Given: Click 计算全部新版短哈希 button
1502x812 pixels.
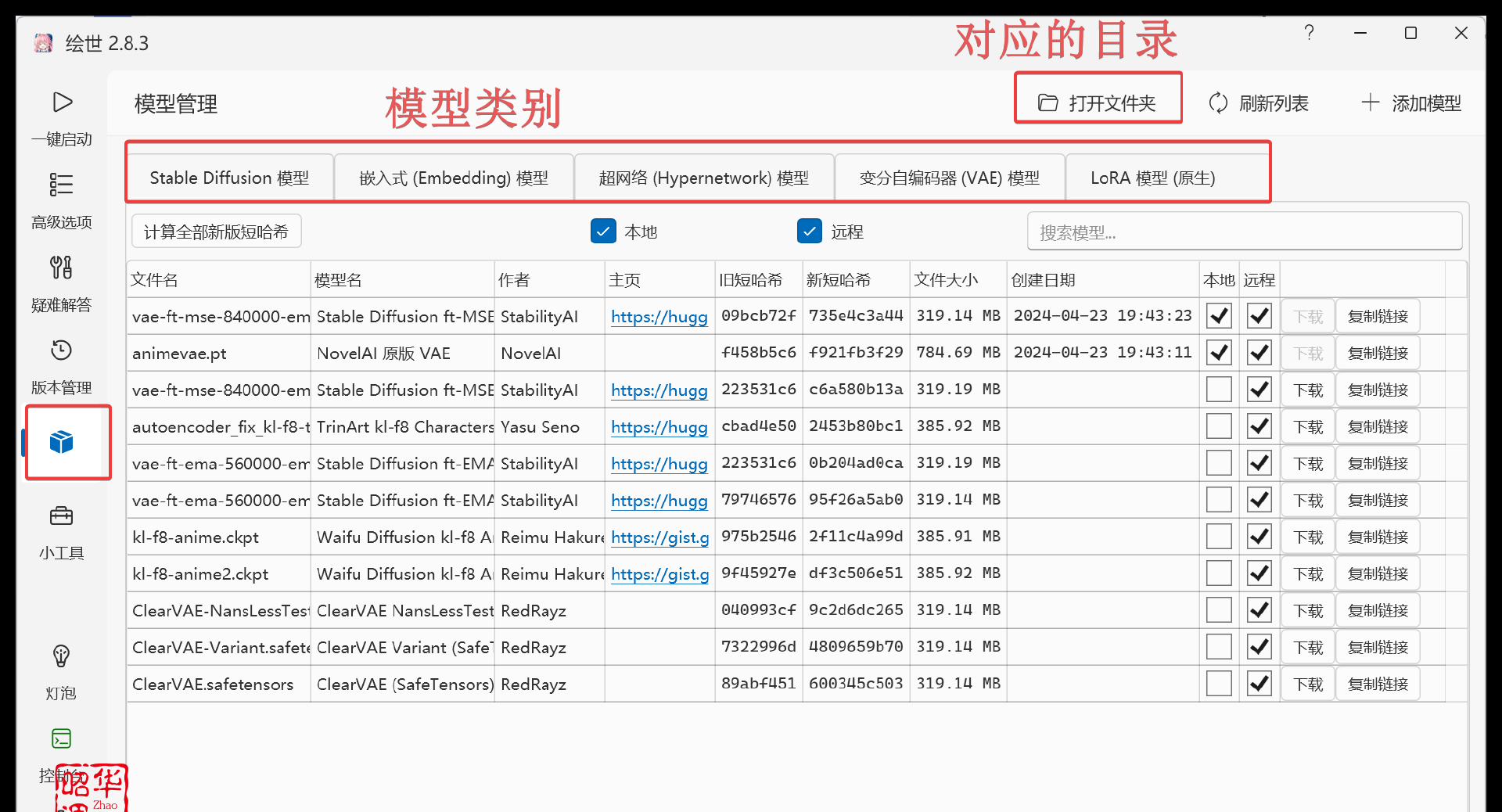Looking at the screenshot, I should coord(216,232).
